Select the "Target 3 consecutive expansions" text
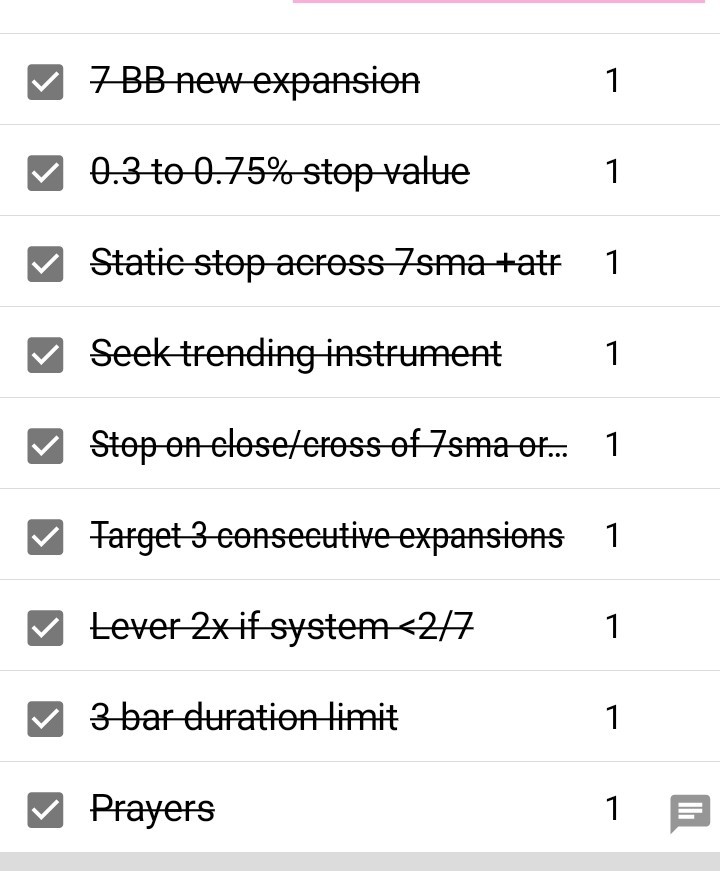The height and width of the screenshot is (871, 720). [x=327, y=536]
